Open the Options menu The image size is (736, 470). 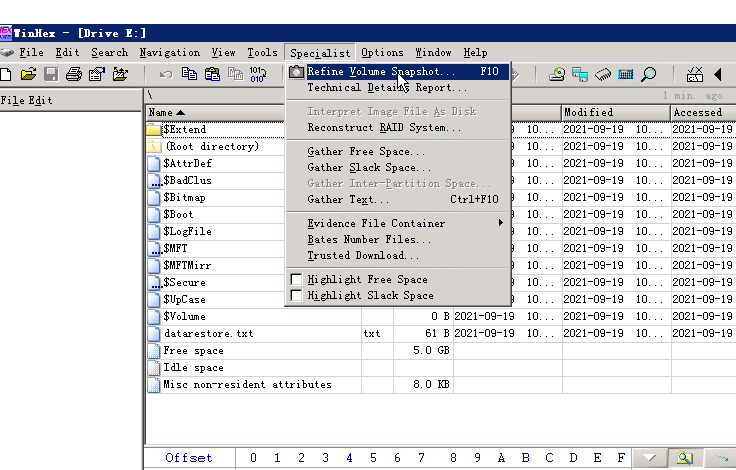click(382, 53)
